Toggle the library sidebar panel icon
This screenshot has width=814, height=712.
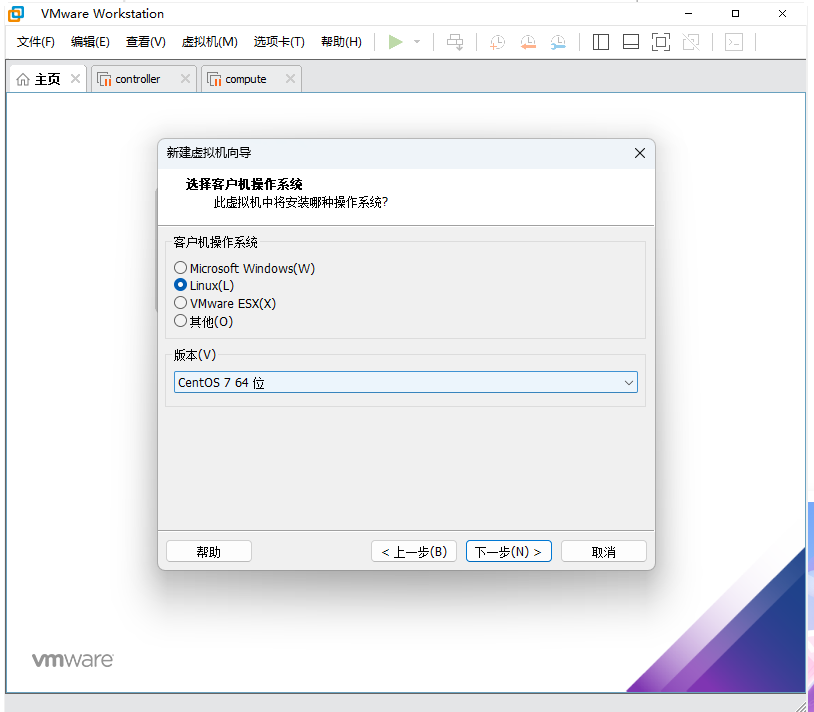601,42
